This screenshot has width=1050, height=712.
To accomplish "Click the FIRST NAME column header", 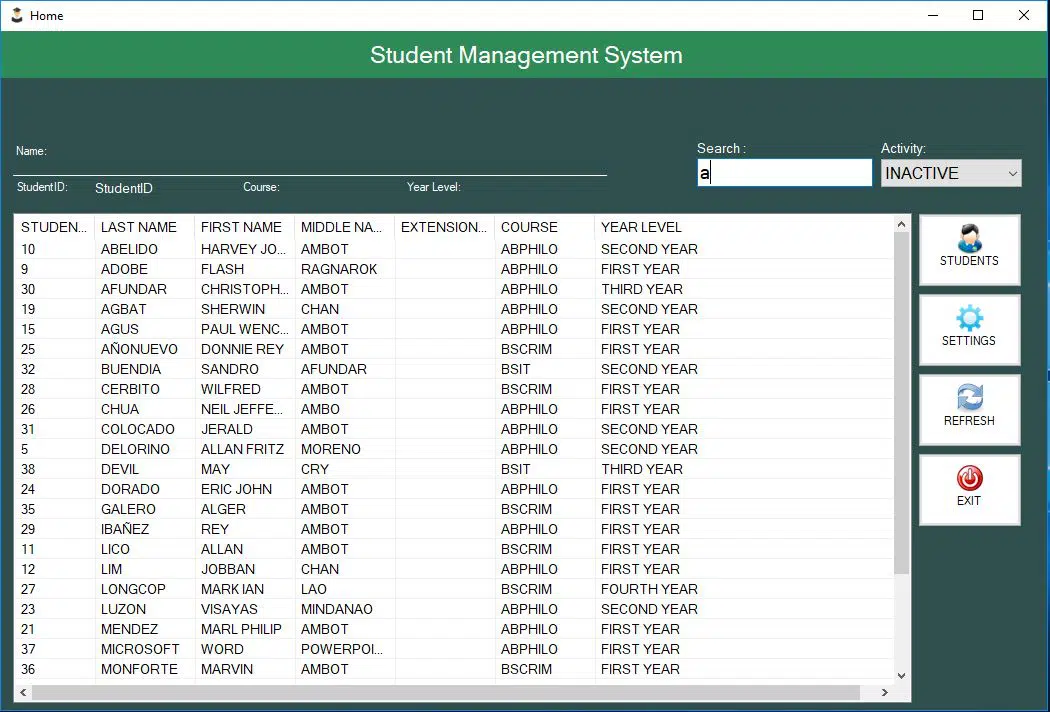I will tap(241, 227).
